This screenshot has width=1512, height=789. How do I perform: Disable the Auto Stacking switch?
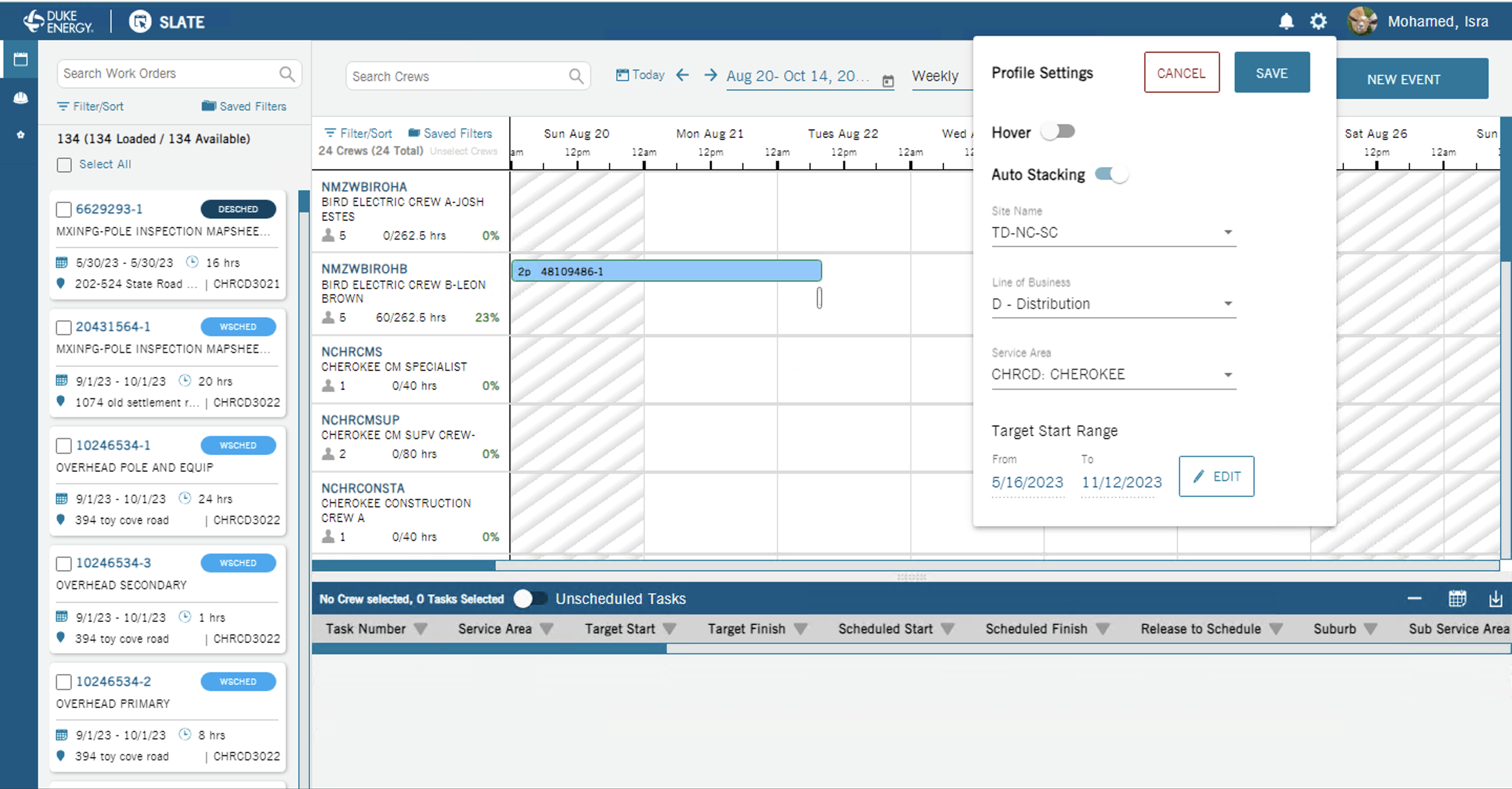coord(1112,174)
